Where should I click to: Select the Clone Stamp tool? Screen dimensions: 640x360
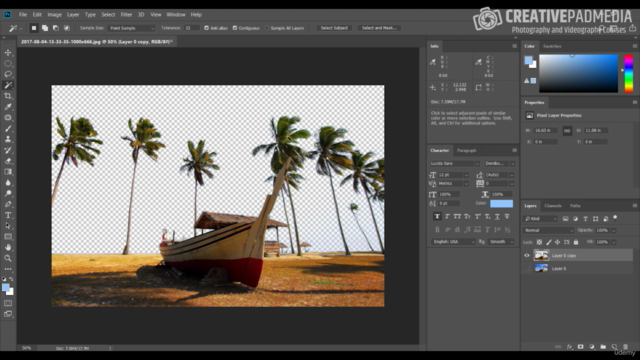tap(8, 139)
